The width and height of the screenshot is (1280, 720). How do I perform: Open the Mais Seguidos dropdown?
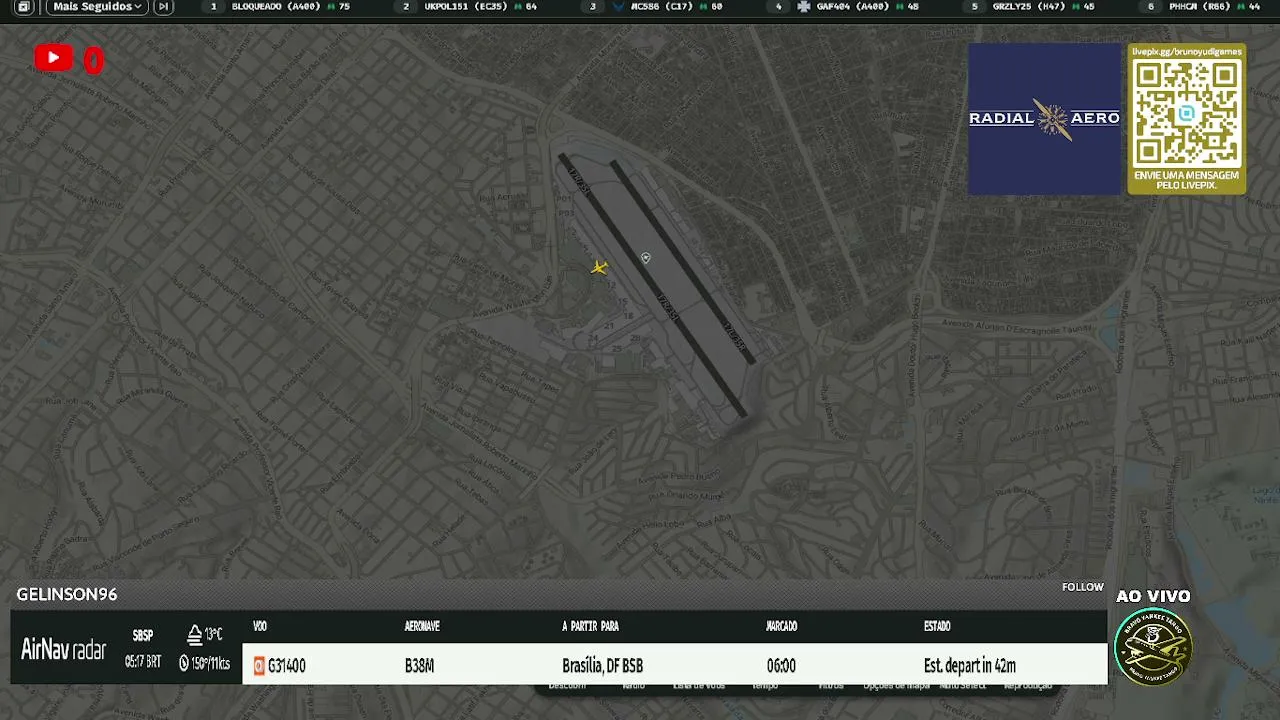click(97, 7)
